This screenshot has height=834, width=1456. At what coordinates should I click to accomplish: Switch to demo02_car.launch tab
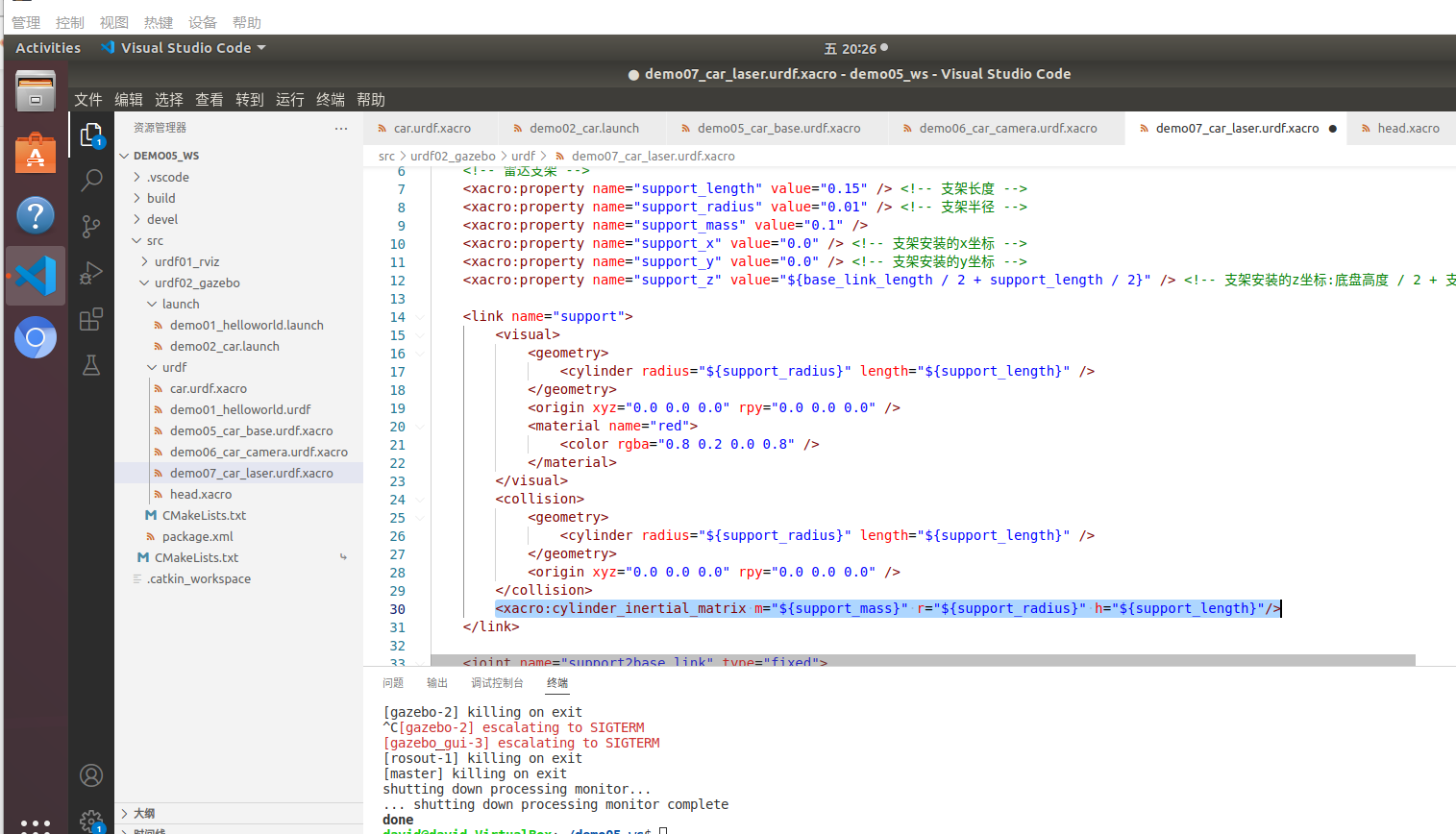tap(583, 128)
